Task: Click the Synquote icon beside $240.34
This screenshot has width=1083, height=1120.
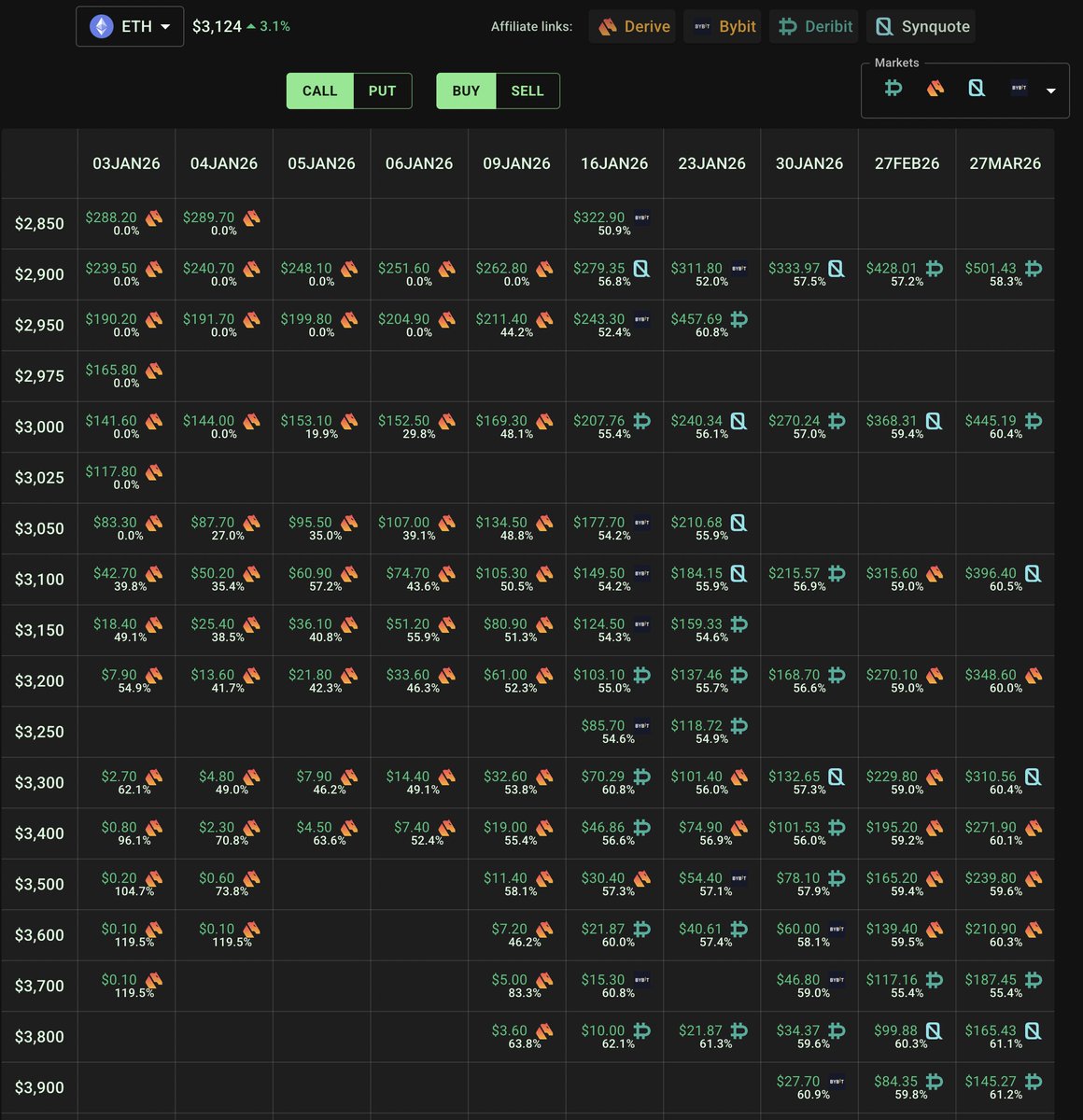Action: coord(738,421)
